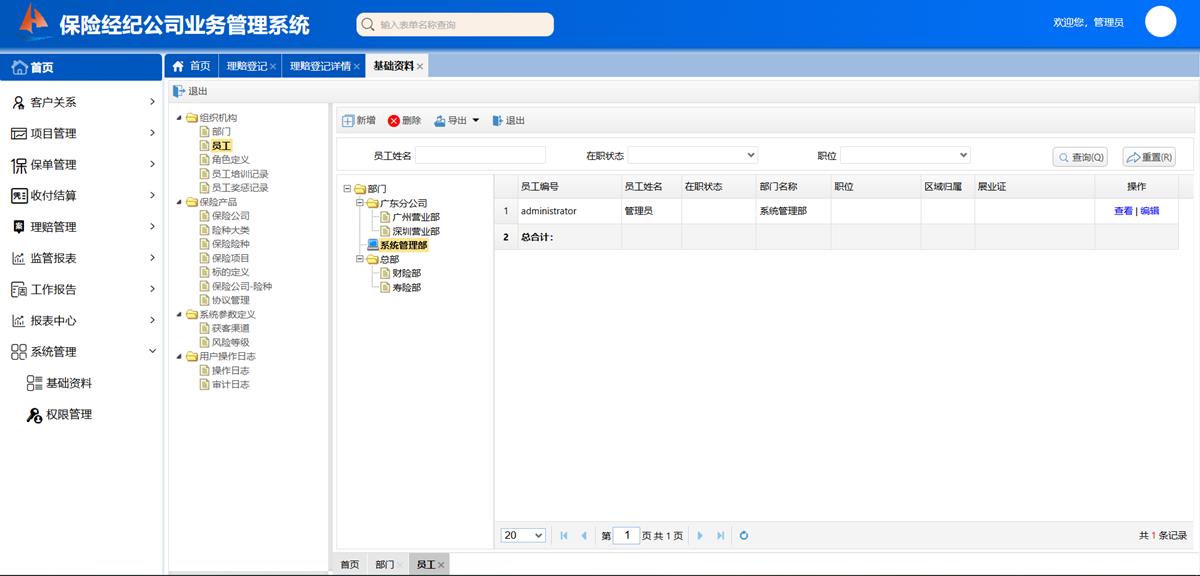The width and height of the screenshot is (1200, 576).
Task: Click the last page arrow icon
Action: pos(721,536)
